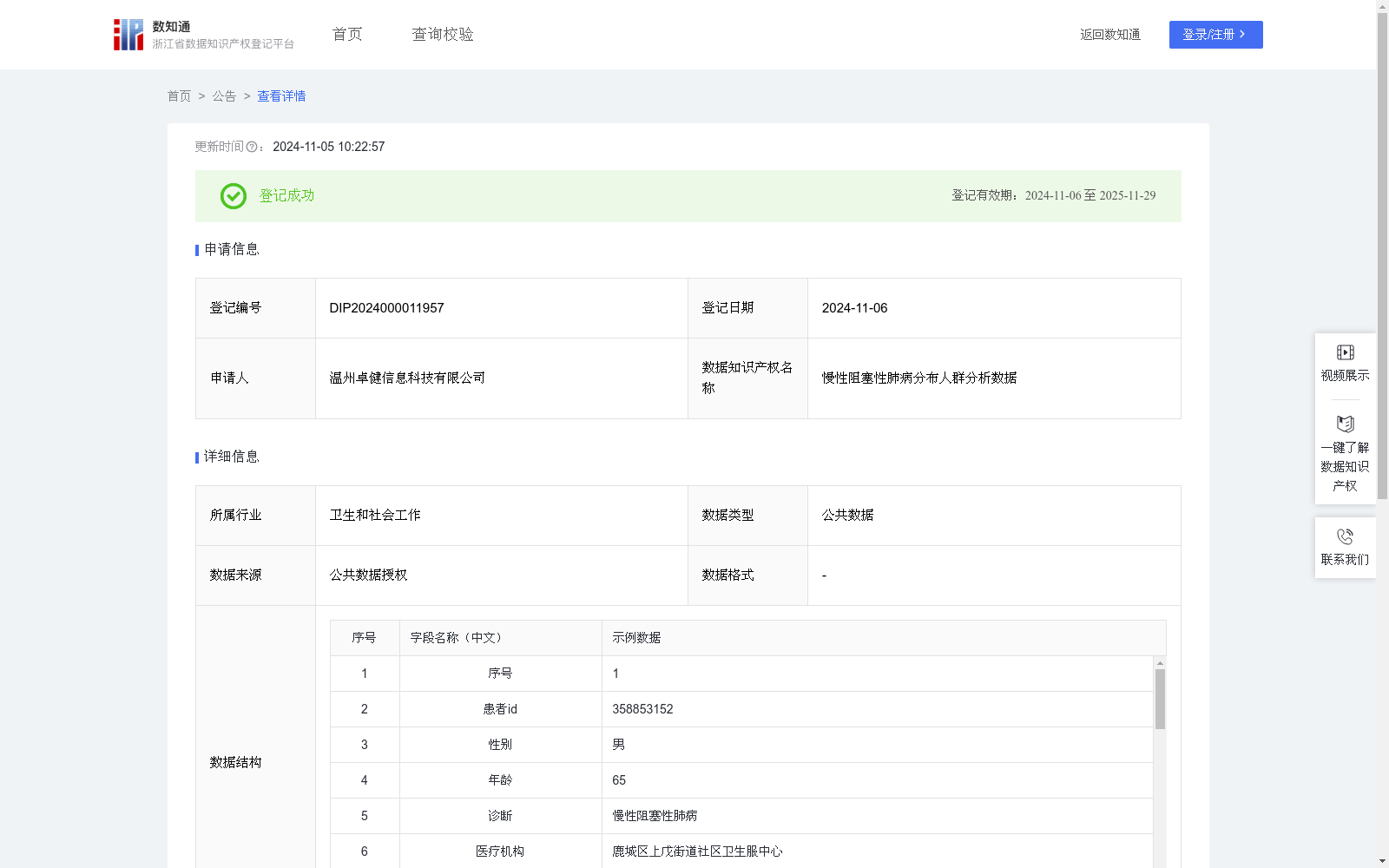Click 公告 in the breadcrumb
This screenshot has width=1389, height=868.
point(224,96)
